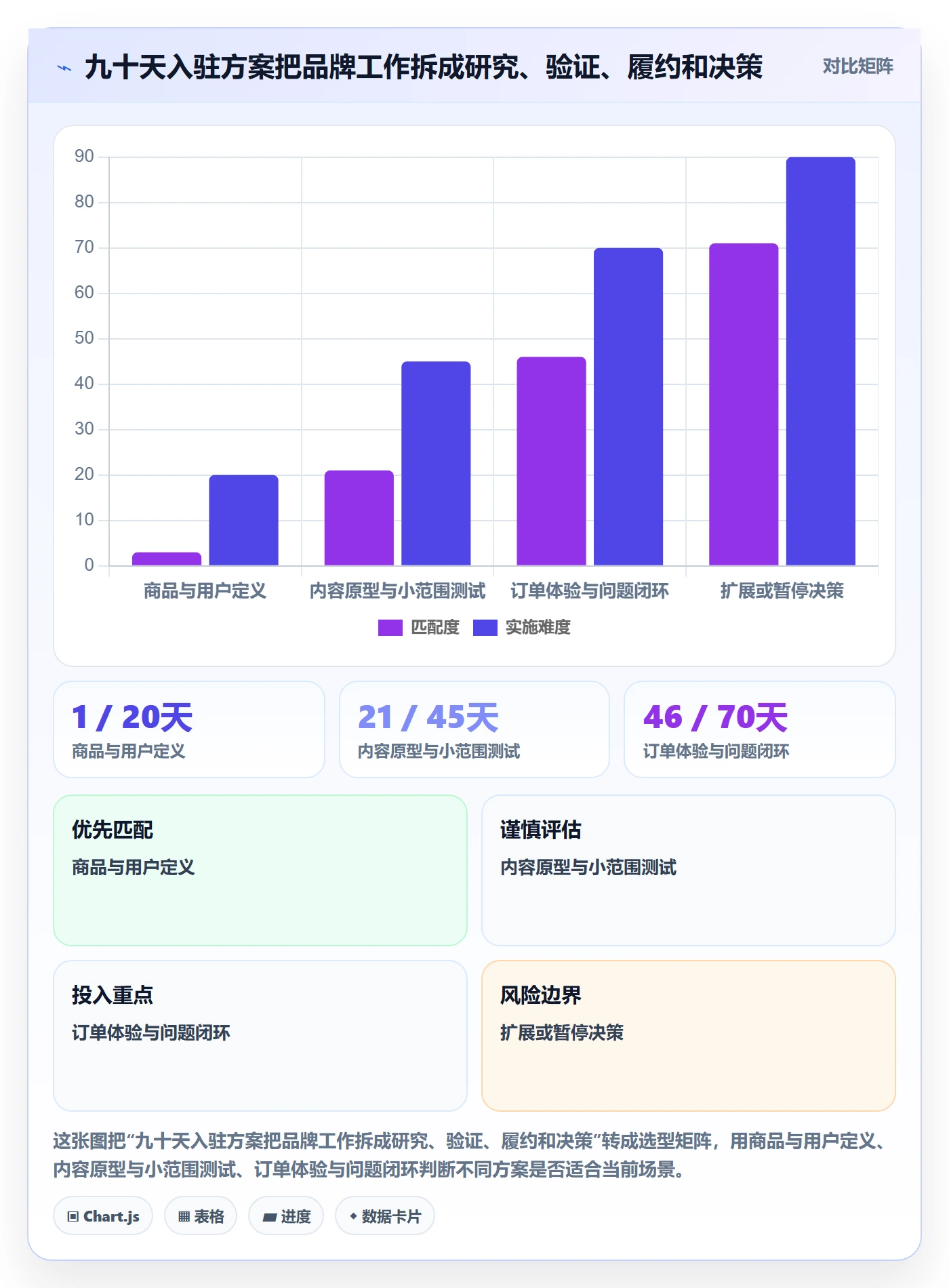Click the 订单体验与问题闭环 caption under 46 / 70天
This screenshot has width=949, height=1288.
(716, 751)
